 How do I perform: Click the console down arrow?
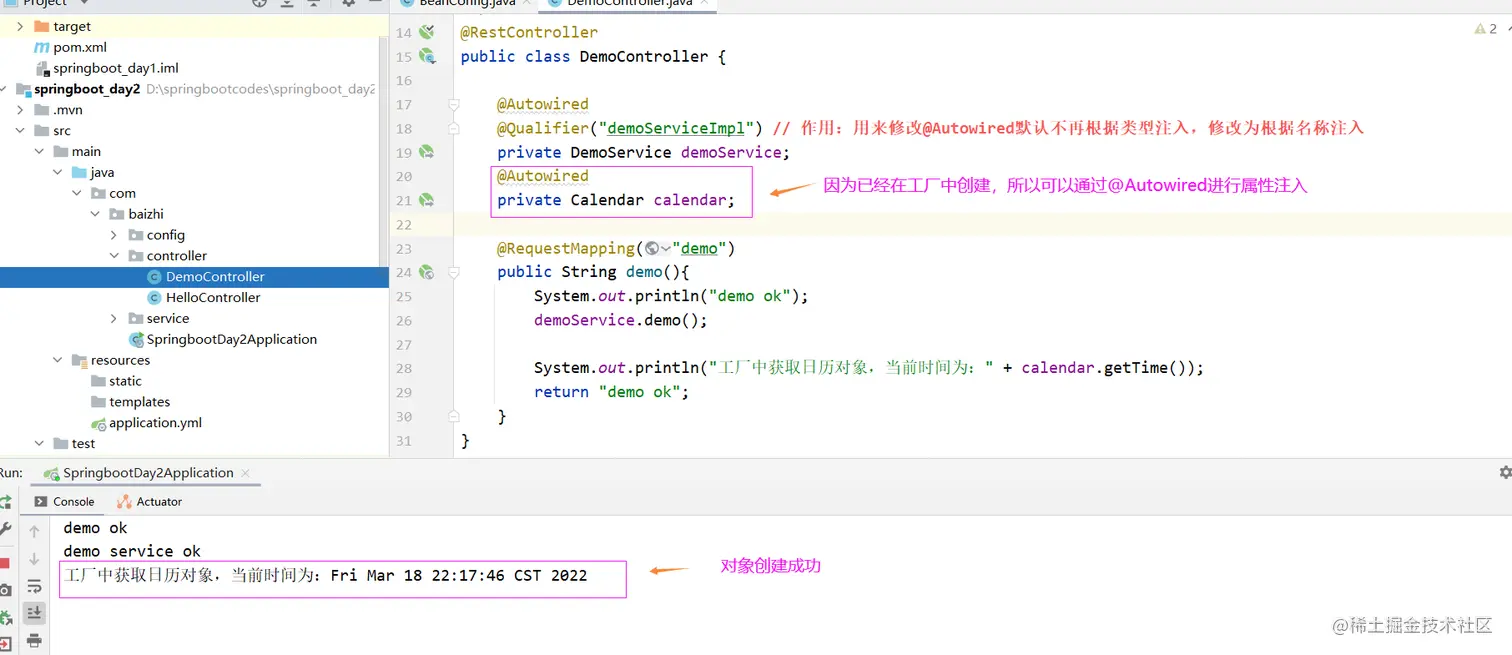[34, 559]
